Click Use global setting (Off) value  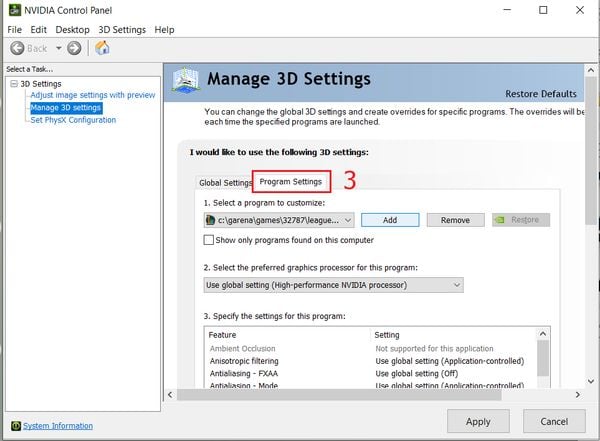point(416,373)
